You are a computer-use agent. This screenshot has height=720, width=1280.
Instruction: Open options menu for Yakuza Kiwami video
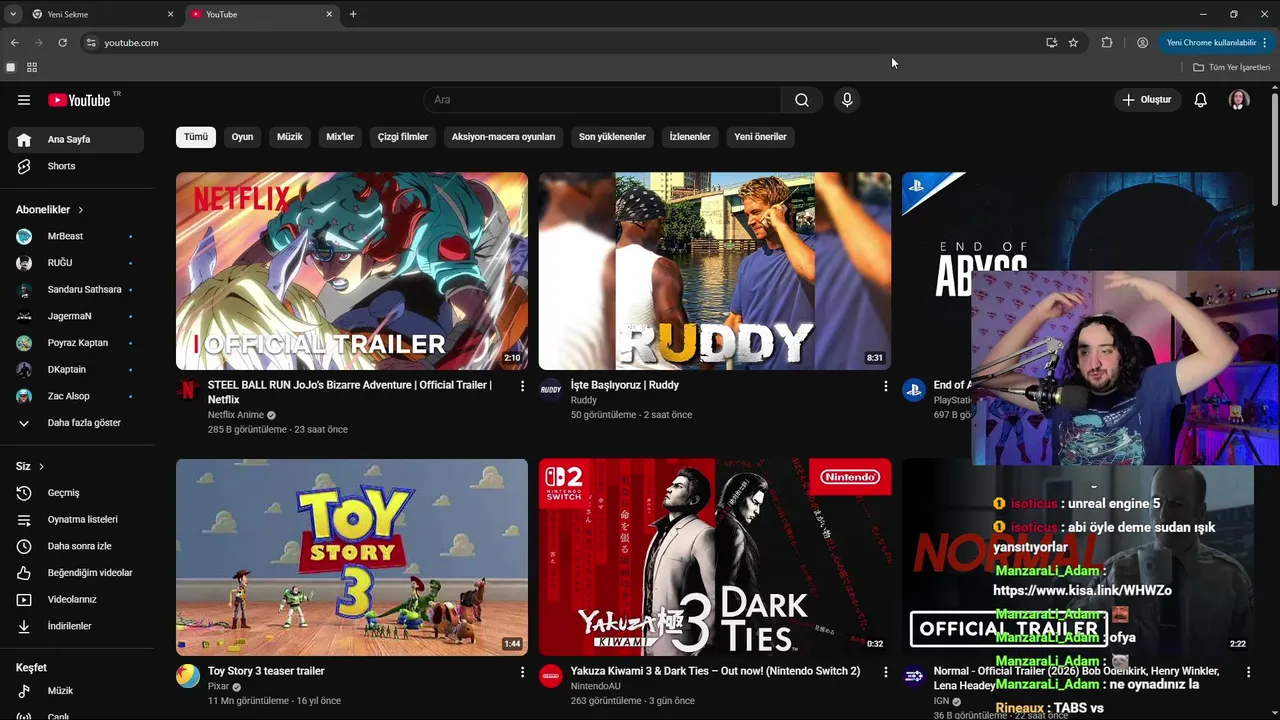click(885, 672)
